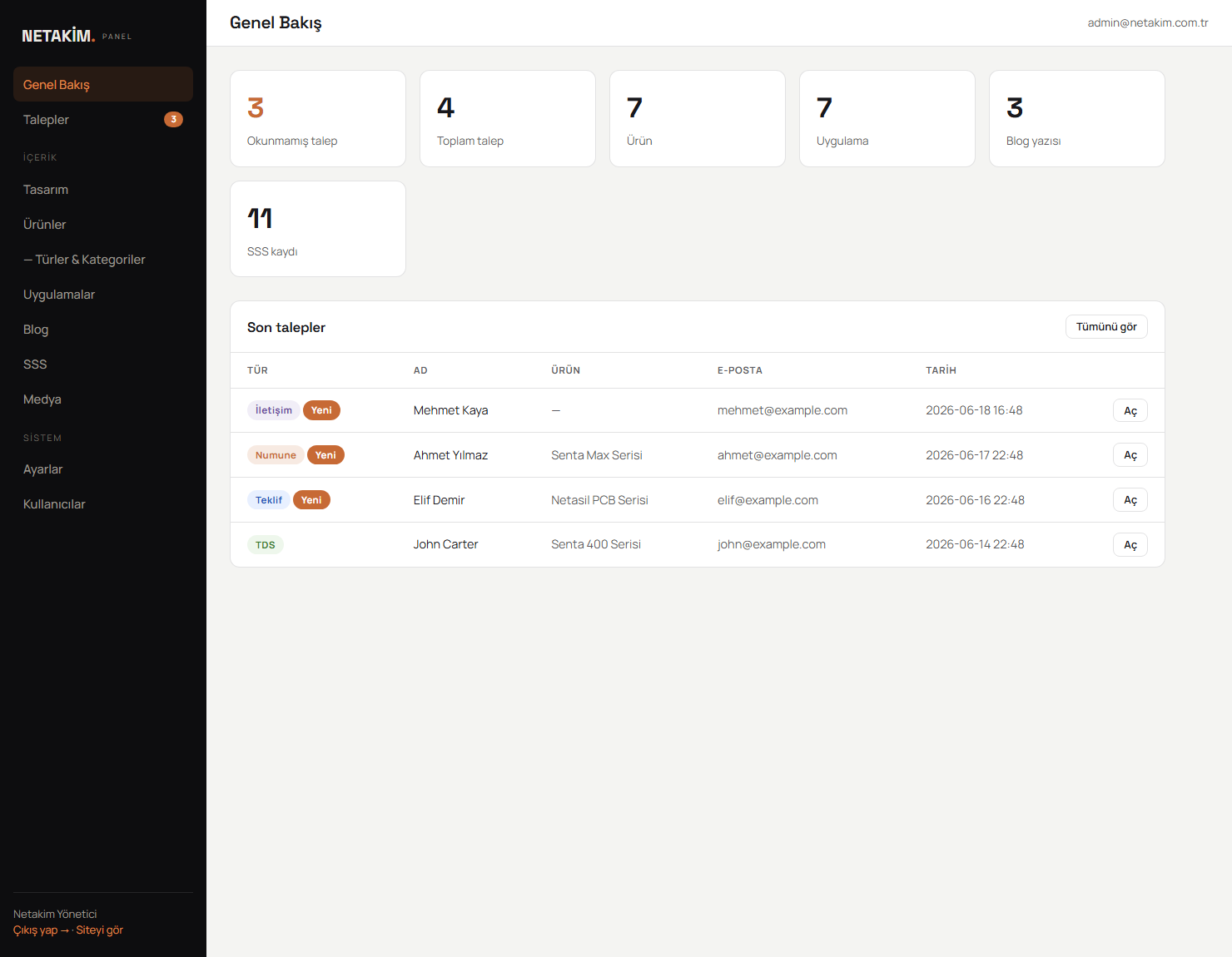Click the Çıkış yap logout link
1232x957 pixels.
coord(41,930)
